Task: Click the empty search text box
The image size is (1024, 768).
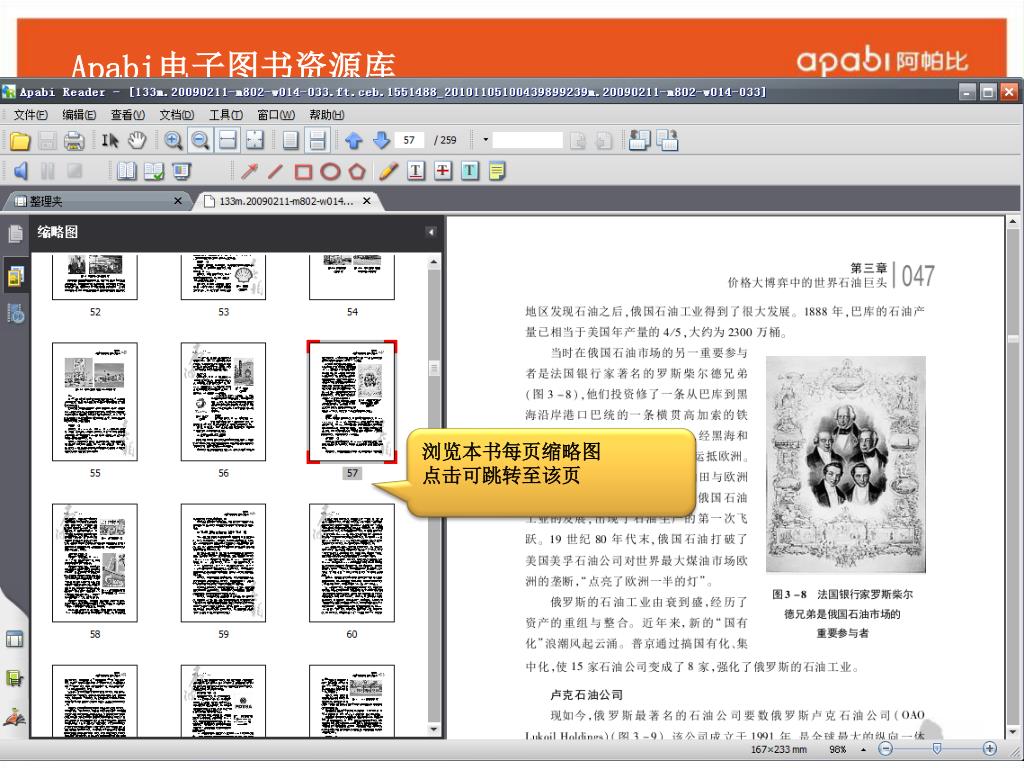Action: (528, 140)
